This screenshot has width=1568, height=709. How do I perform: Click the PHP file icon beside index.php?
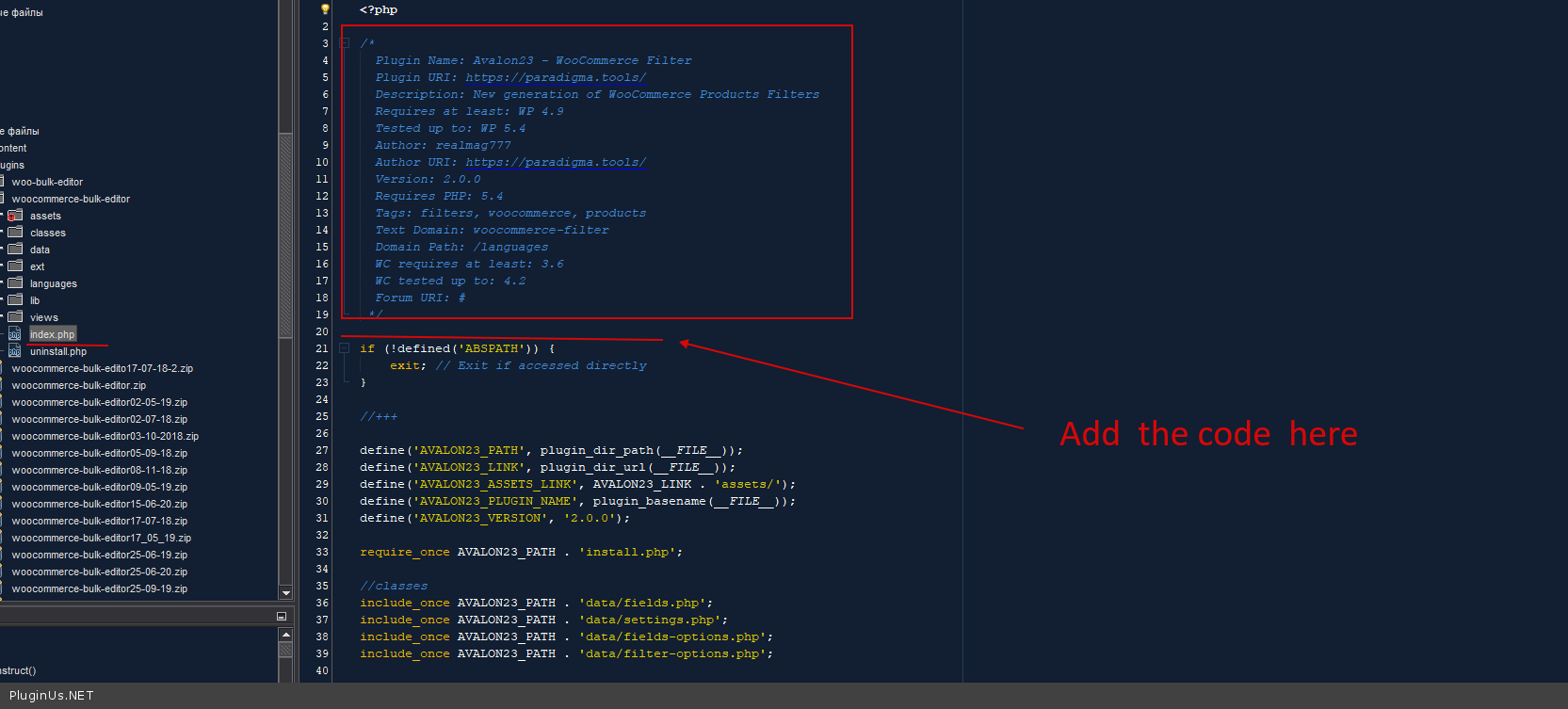click(15, 334)
